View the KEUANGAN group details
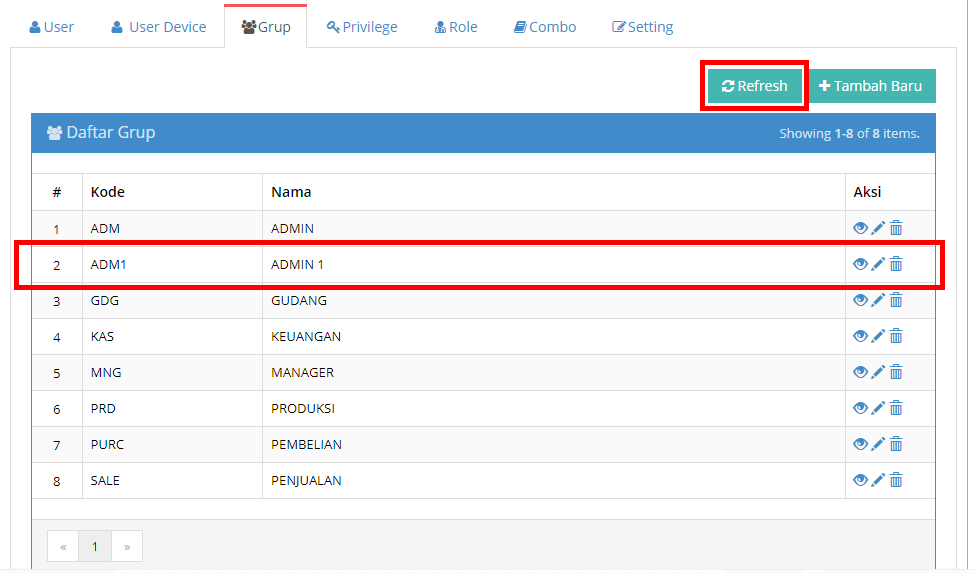977x573 pixels. [860, 336]
